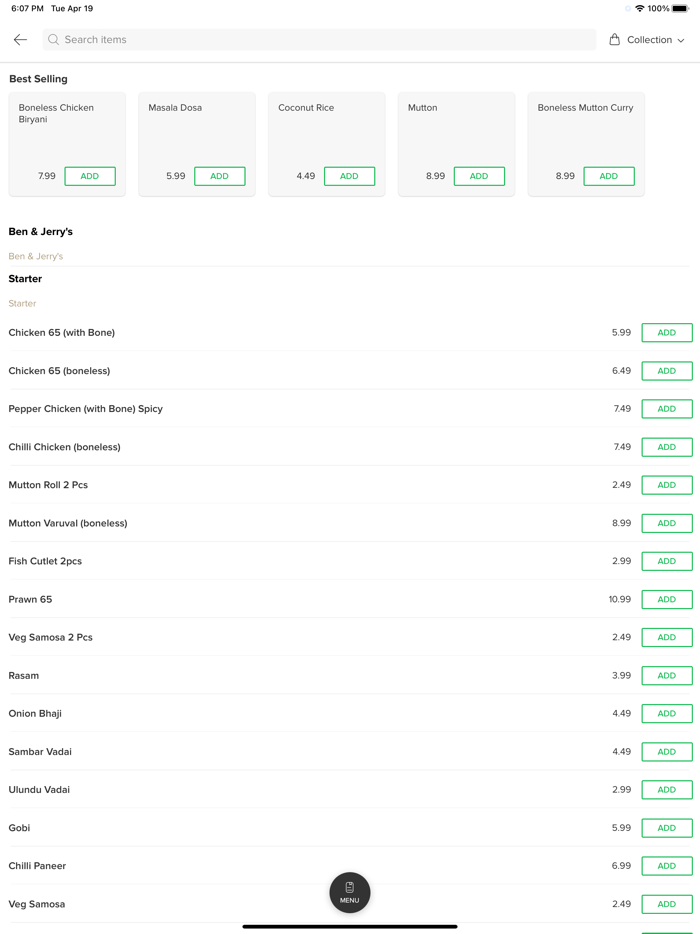Click the search magnifier icon

click(x=54, y=40)
